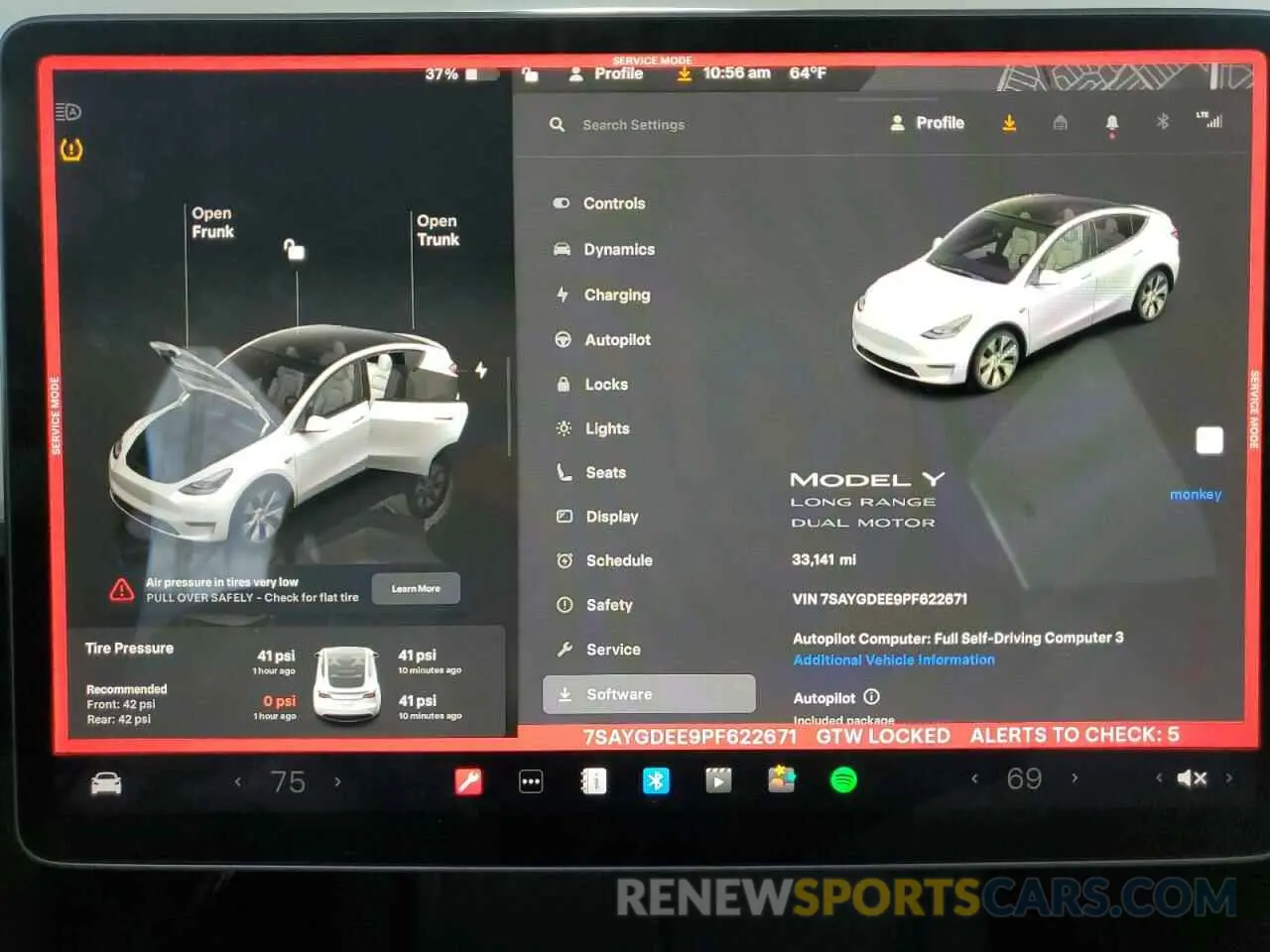Screen dimensions: 1270x952
Task: Open the Owner's Manual notebook icon
Action: point(593,781)
